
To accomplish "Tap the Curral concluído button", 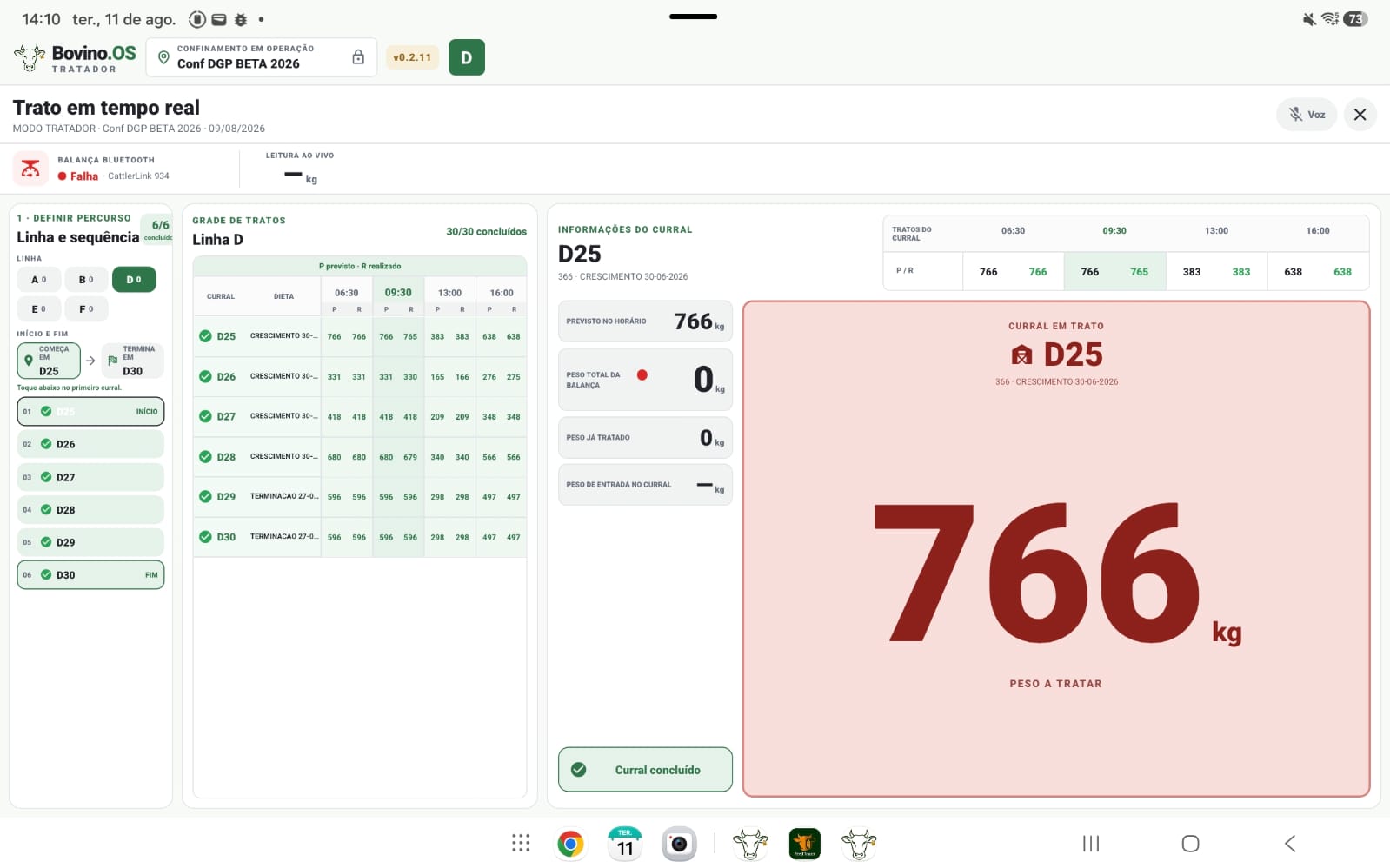I will coord(645,770).
